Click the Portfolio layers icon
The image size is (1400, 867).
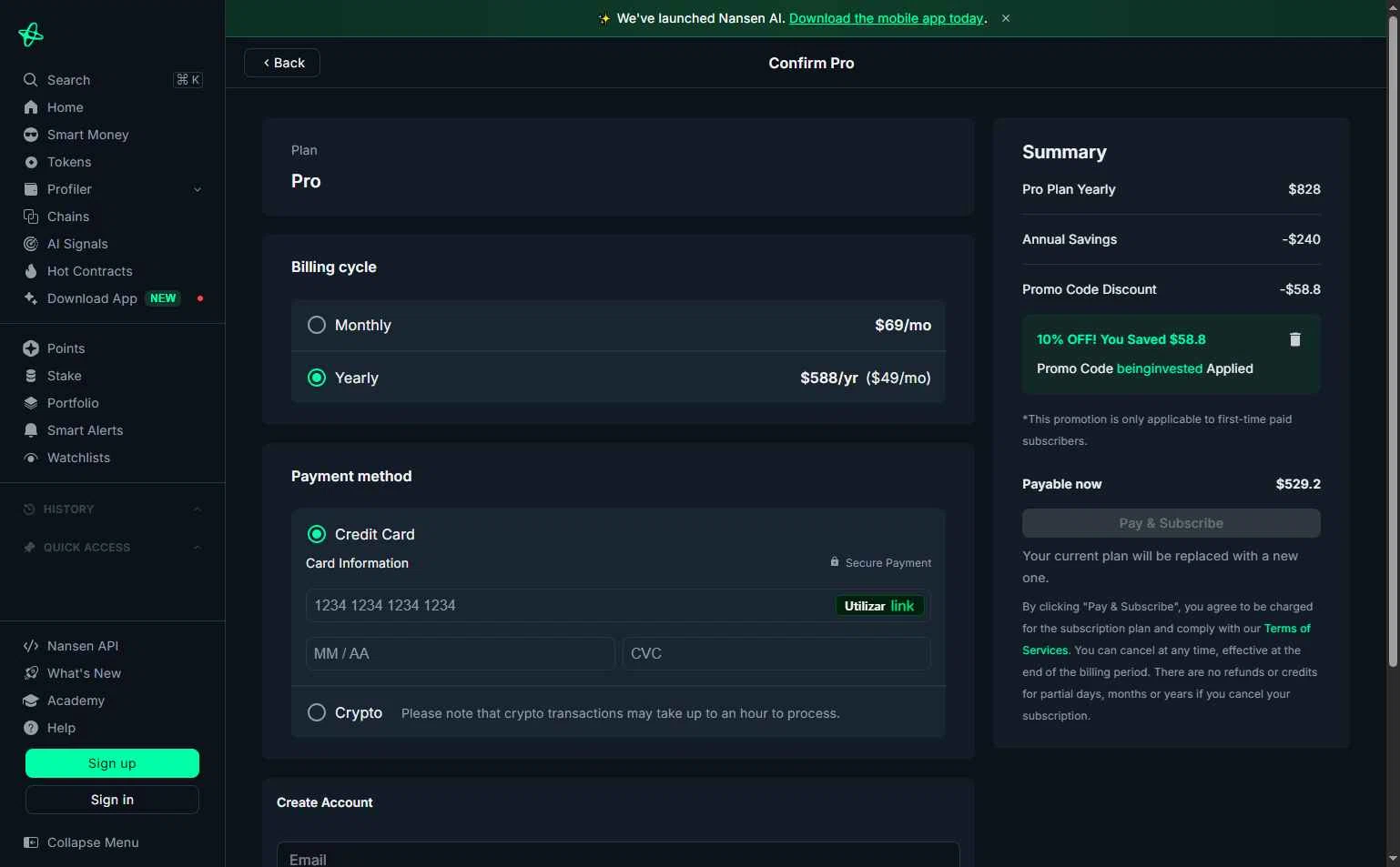click(31, 403)
